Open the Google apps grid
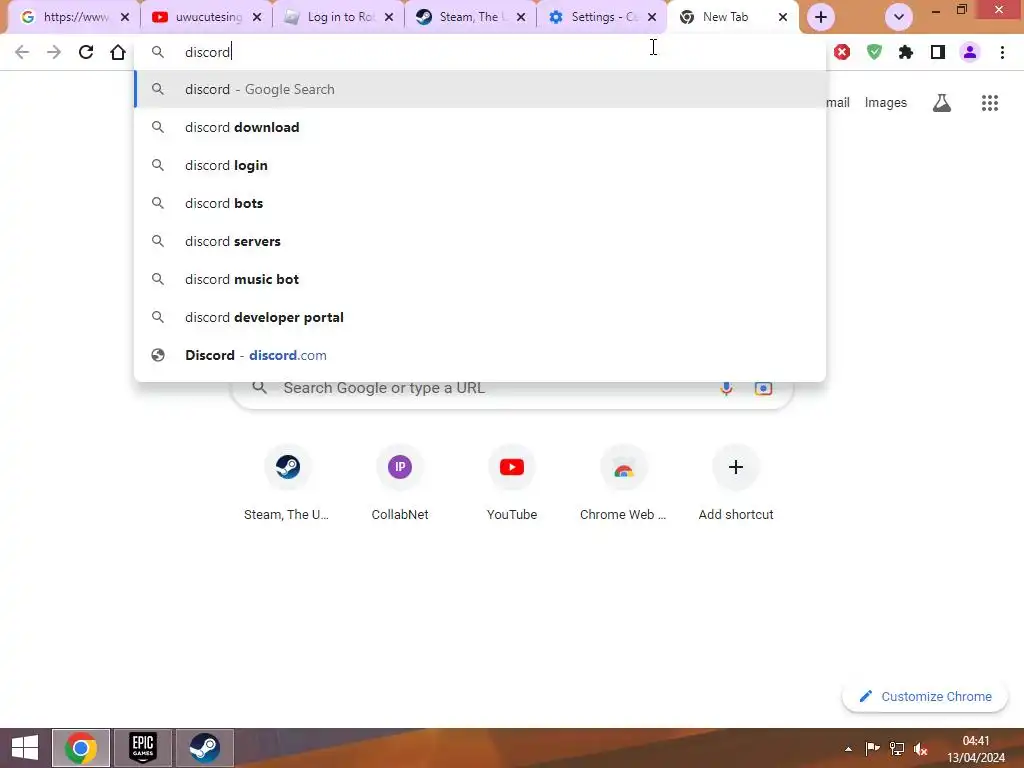Image resolution: width=1024 pixels, height=768 pixels. pyautogui.click(x=989, y=103)
